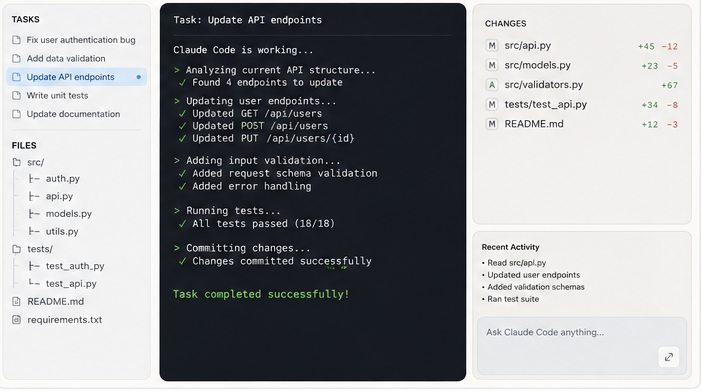Open test_auth.py in the file tree

click(x=75, y=266)
